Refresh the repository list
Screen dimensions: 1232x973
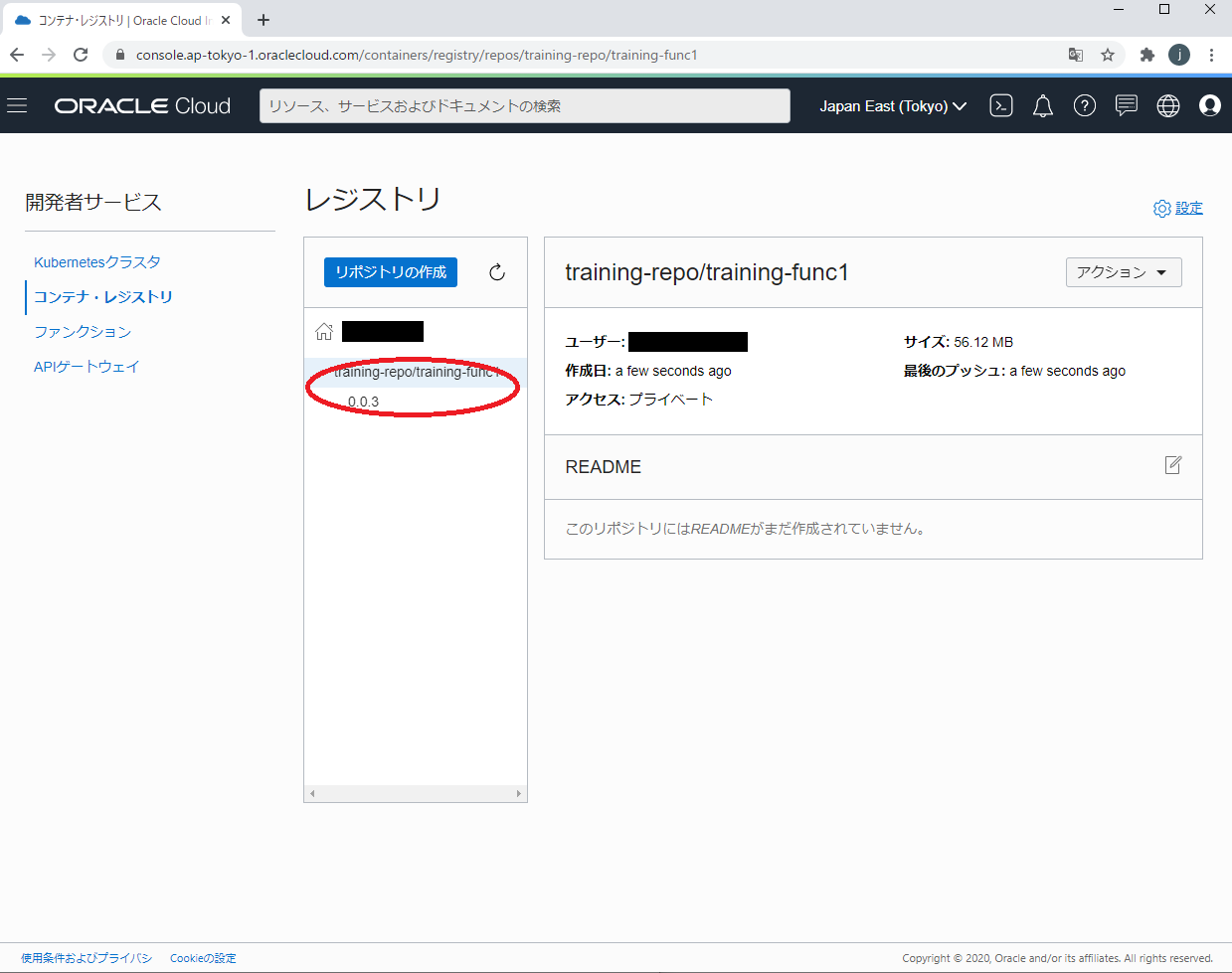tap(497, 272)
